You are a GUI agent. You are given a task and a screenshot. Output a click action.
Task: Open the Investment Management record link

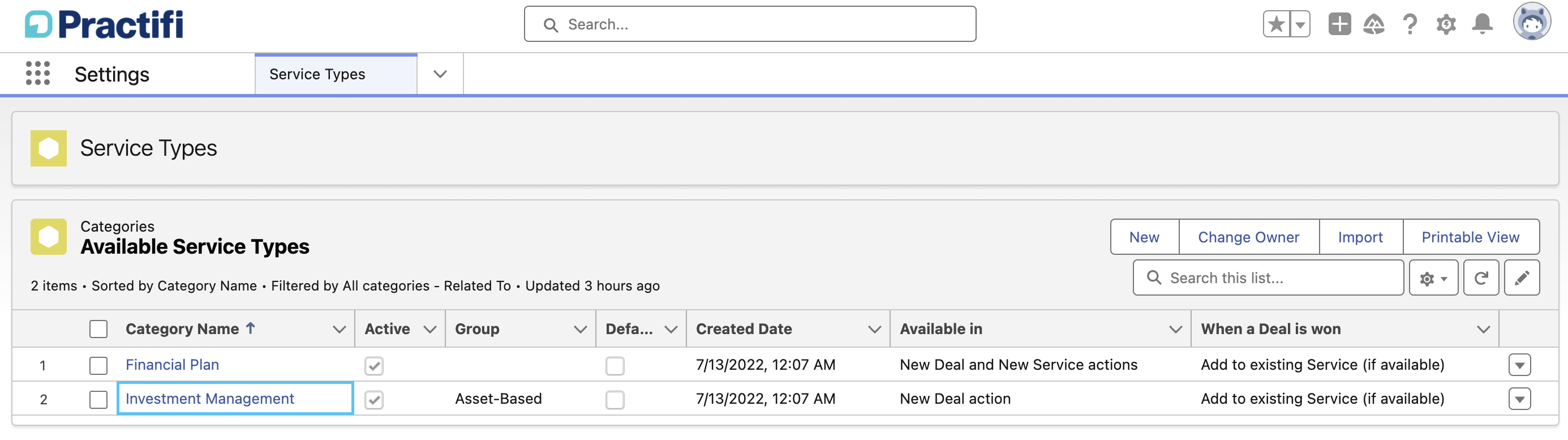[209, 399]
